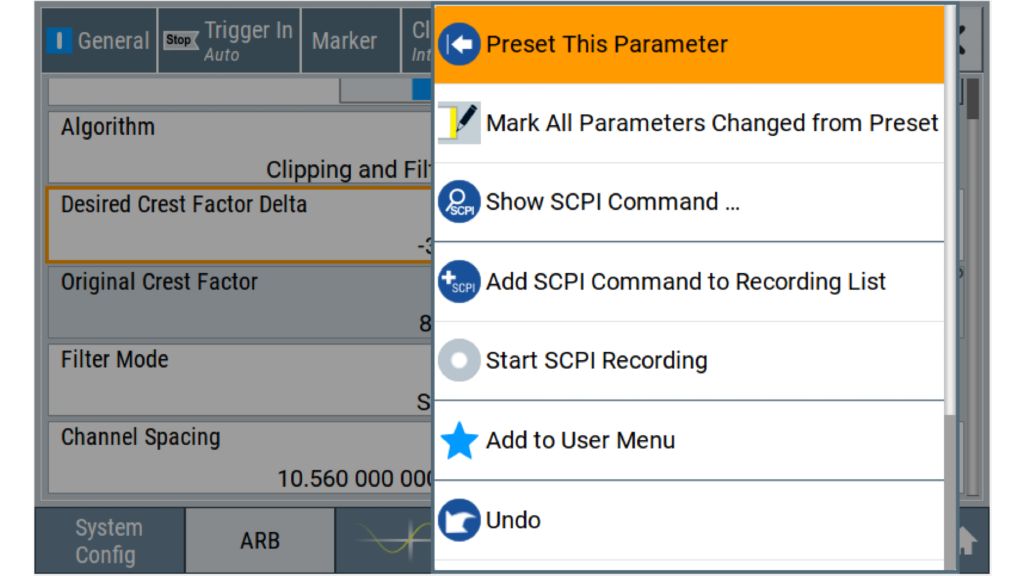Click the context menu vertical scrollbar
Image resolution: width=1024 pixels, height=576 pixels.
point(950,287)
